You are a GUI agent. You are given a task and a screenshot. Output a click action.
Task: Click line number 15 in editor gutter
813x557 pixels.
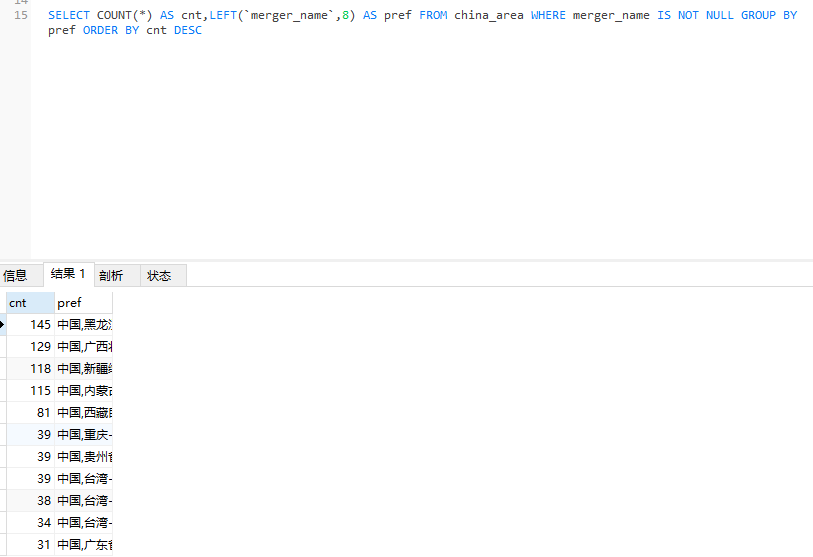coord(21,16)
